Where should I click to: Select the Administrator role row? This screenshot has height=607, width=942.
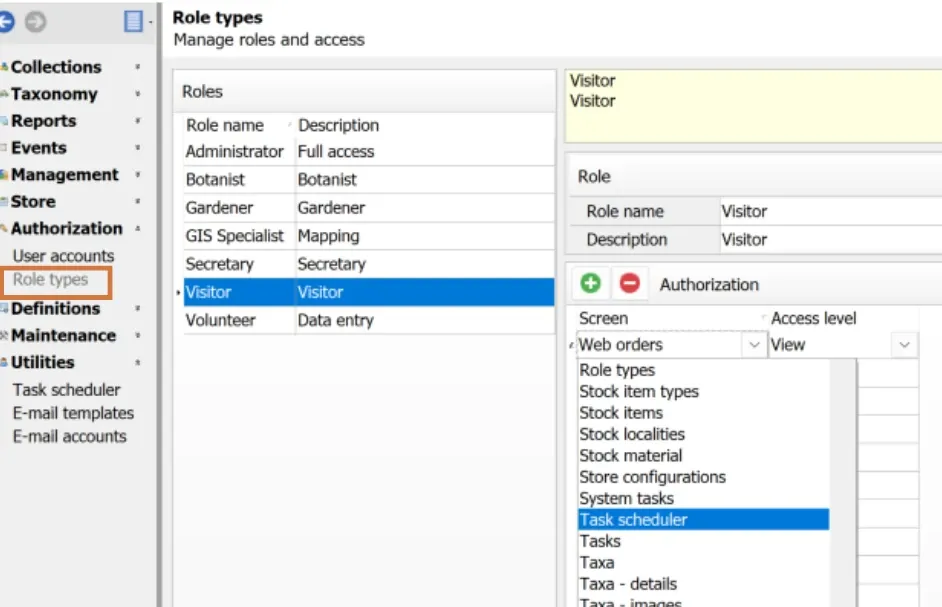click(369, 151)
